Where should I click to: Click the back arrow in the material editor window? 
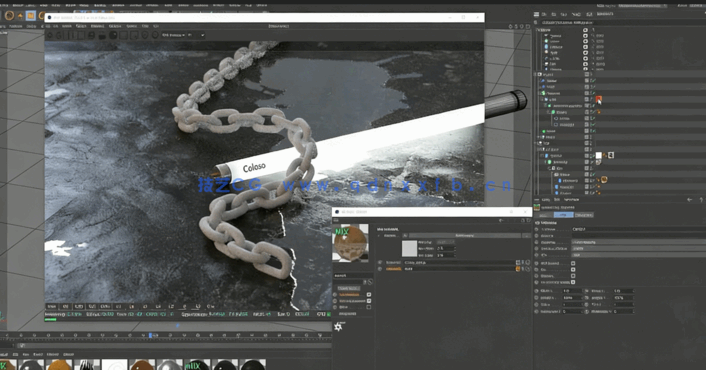[x=501, y=221]
